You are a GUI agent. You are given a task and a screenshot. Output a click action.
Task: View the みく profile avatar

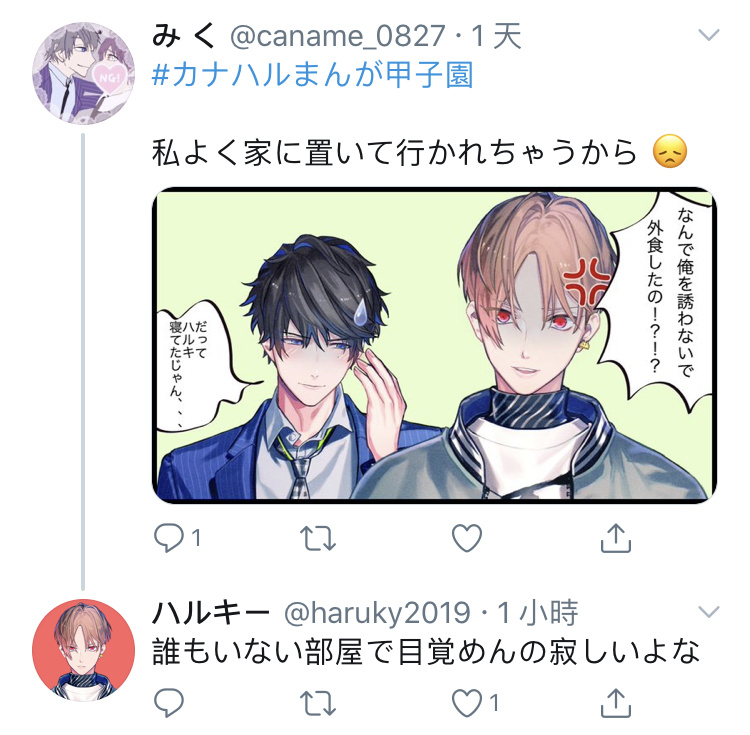(83, 73)
